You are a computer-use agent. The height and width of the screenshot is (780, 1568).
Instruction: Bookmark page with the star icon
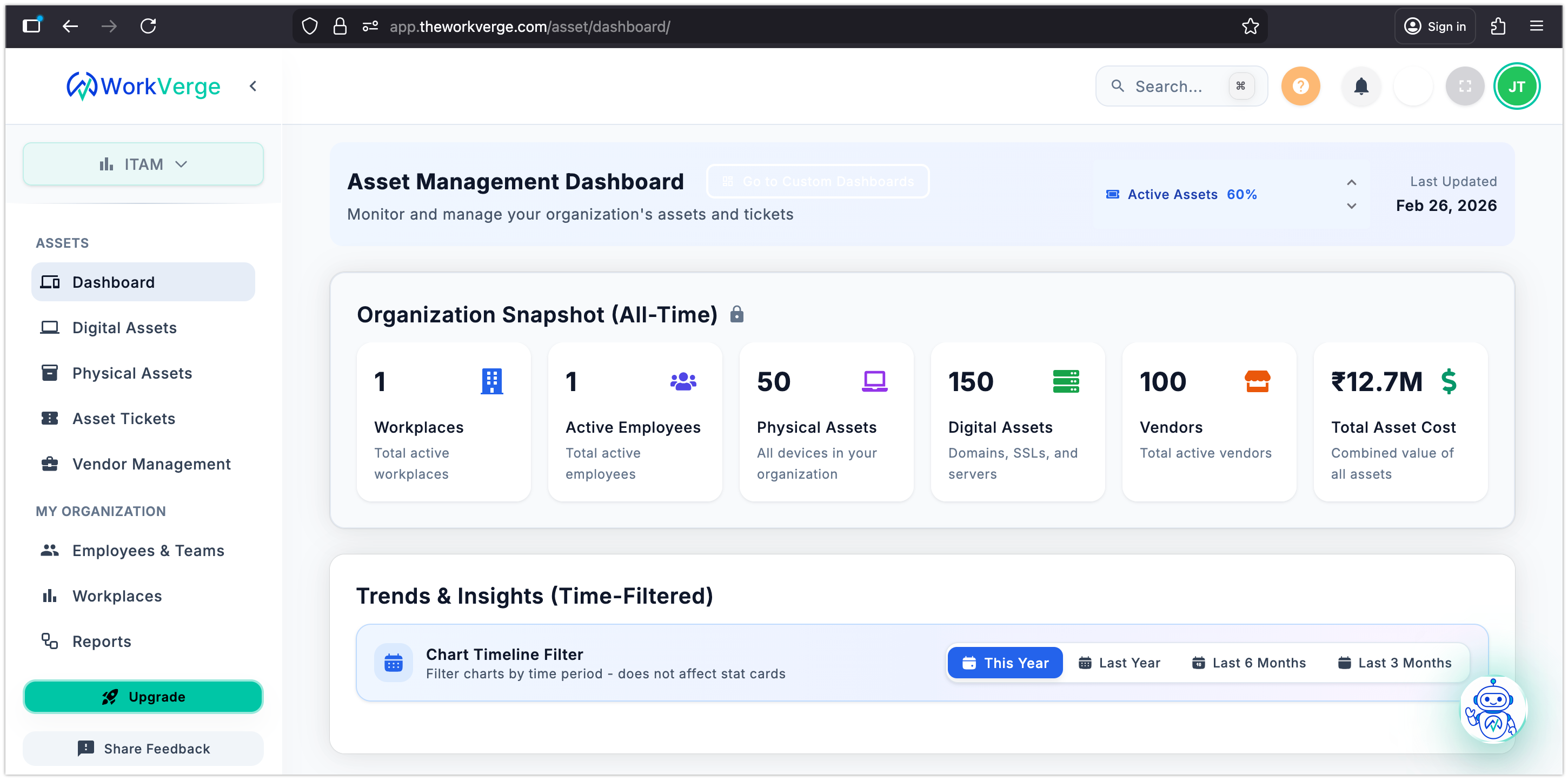click(x=1250, y=26)
